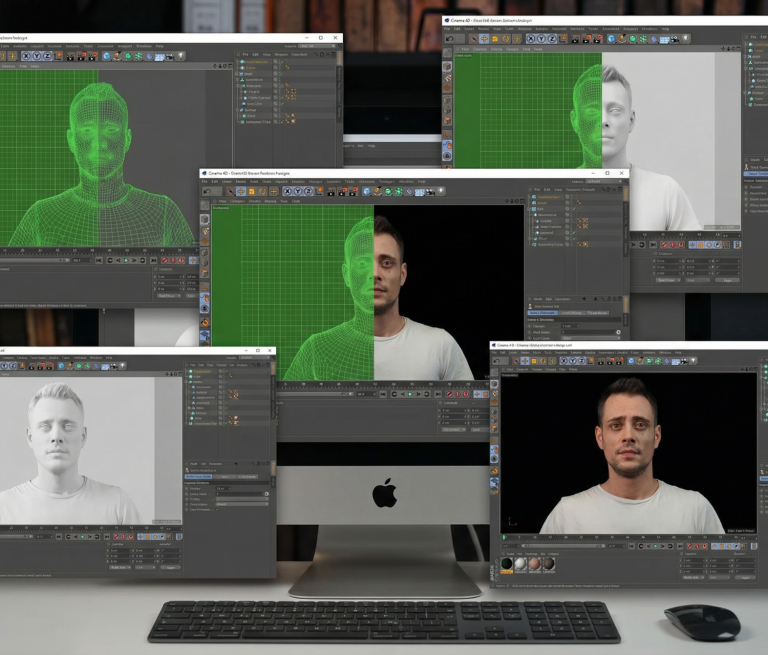Screen dimensions: 768x655
Task: Click the Undo arrow in the center window
Action: pyautogui.click(x=207, y=191)
